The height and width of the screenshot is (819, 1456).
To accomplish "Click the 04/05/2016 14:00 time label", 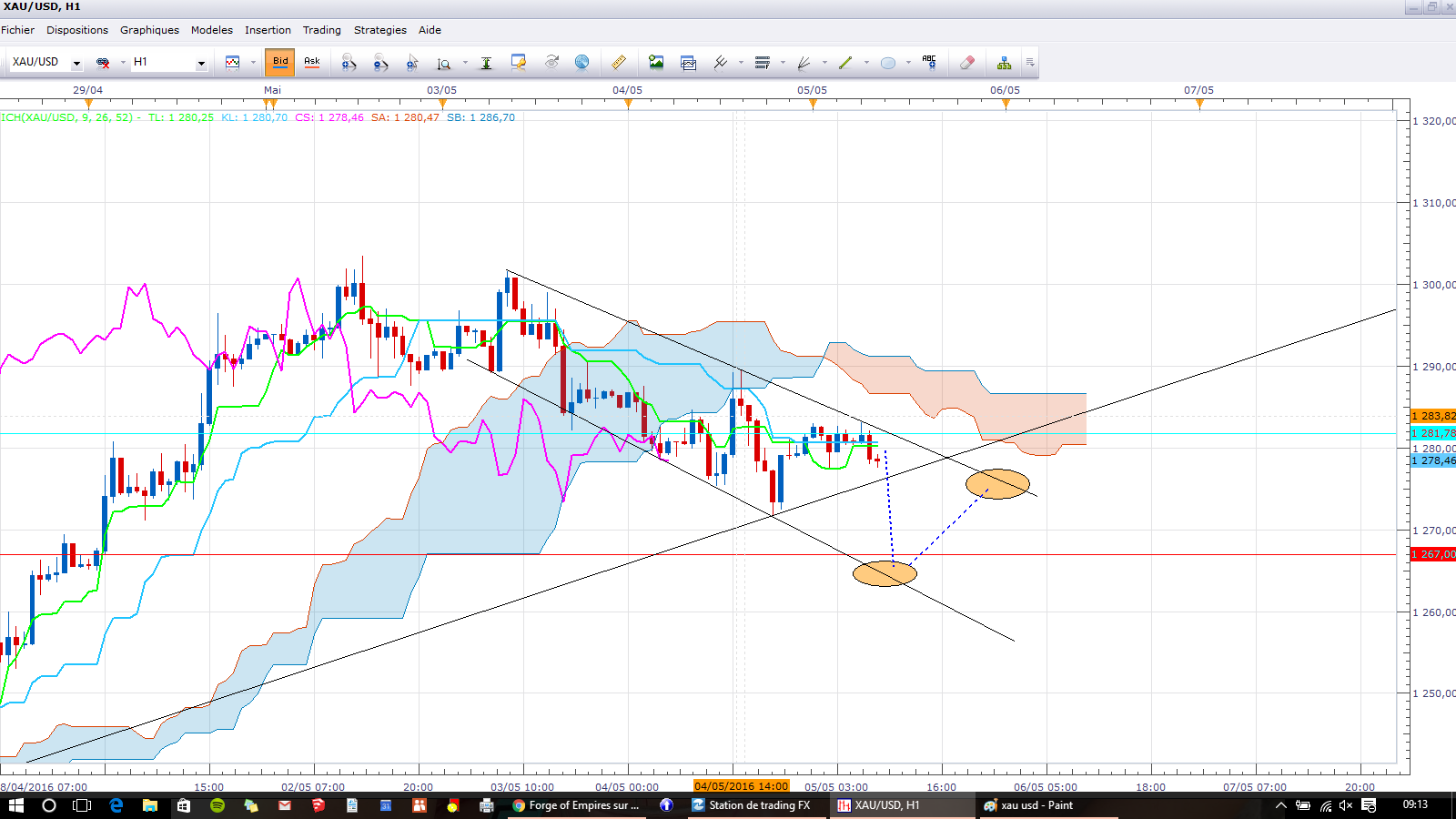I will (741, 786).
